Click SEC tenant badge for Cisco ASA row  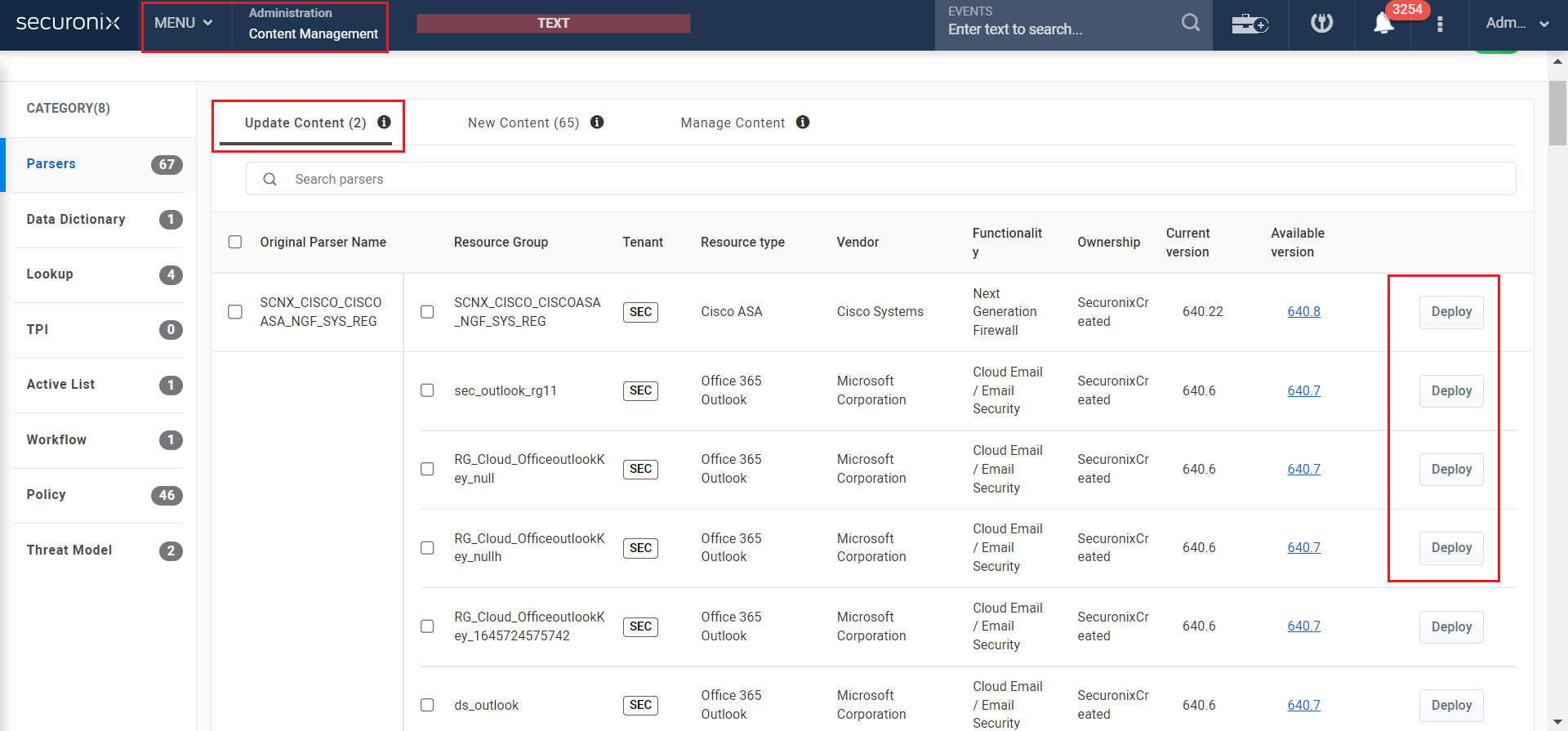click(x=640, y=312)
